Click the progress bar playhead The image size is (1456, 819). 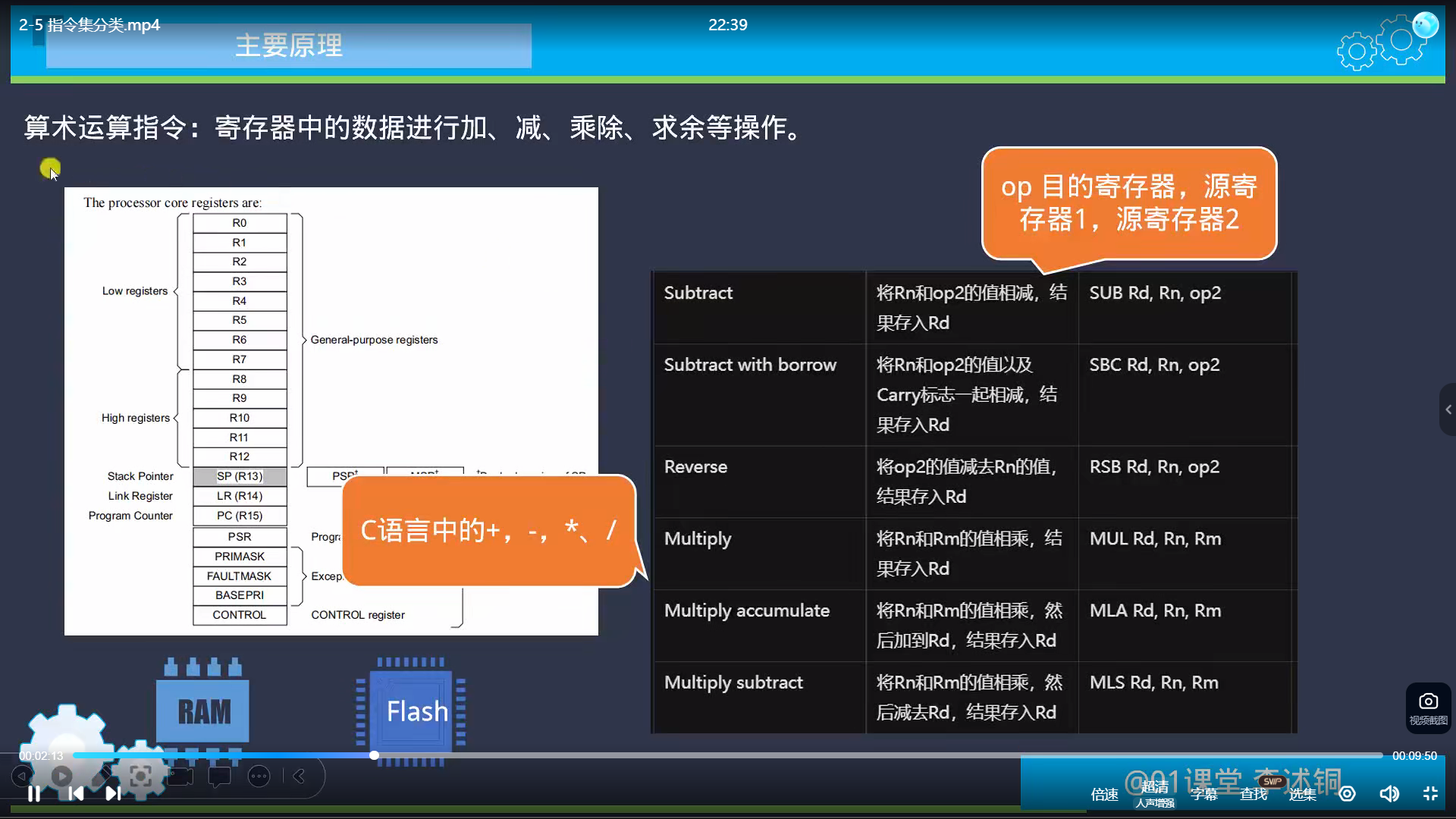374,755
